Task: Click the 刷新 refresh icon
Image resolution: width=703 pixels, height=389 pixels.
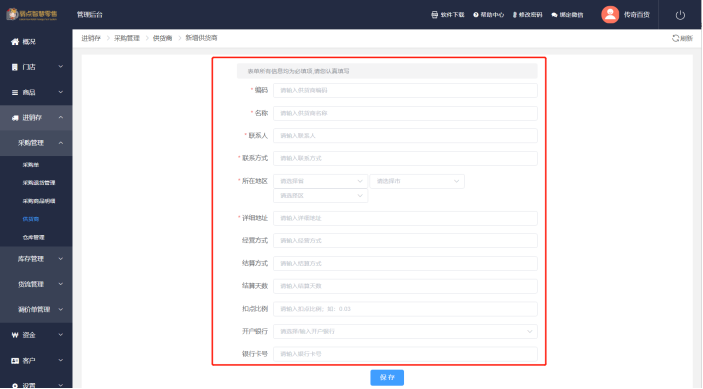Action: point(675,38)
